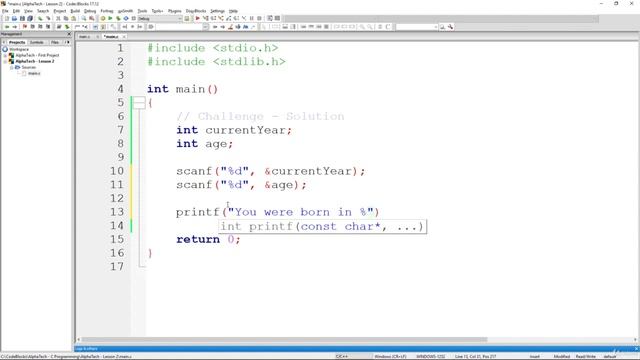
Task: Click line number 13 in the margin
Action: click(117, 212)
